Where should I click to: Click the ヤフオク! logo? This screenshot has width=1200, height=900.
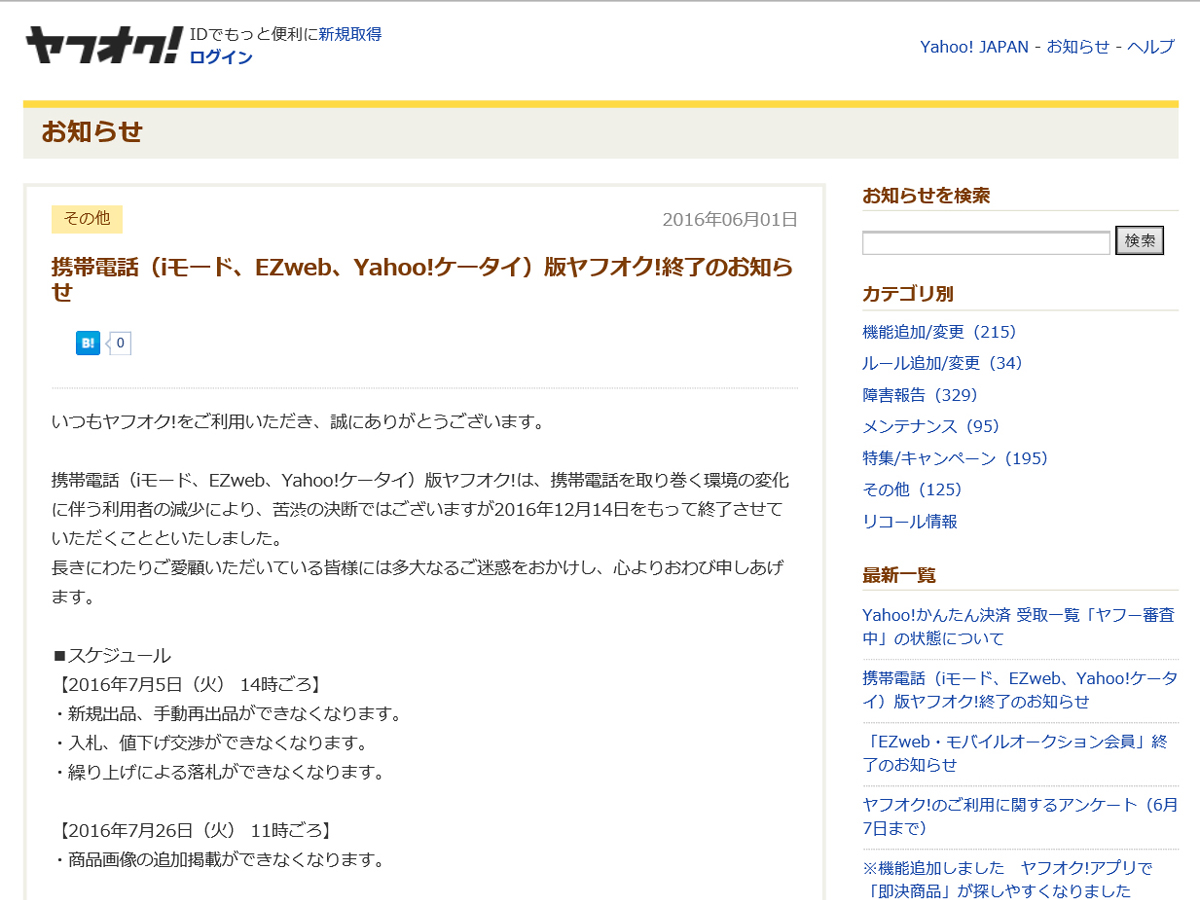(x=104, y=46)
